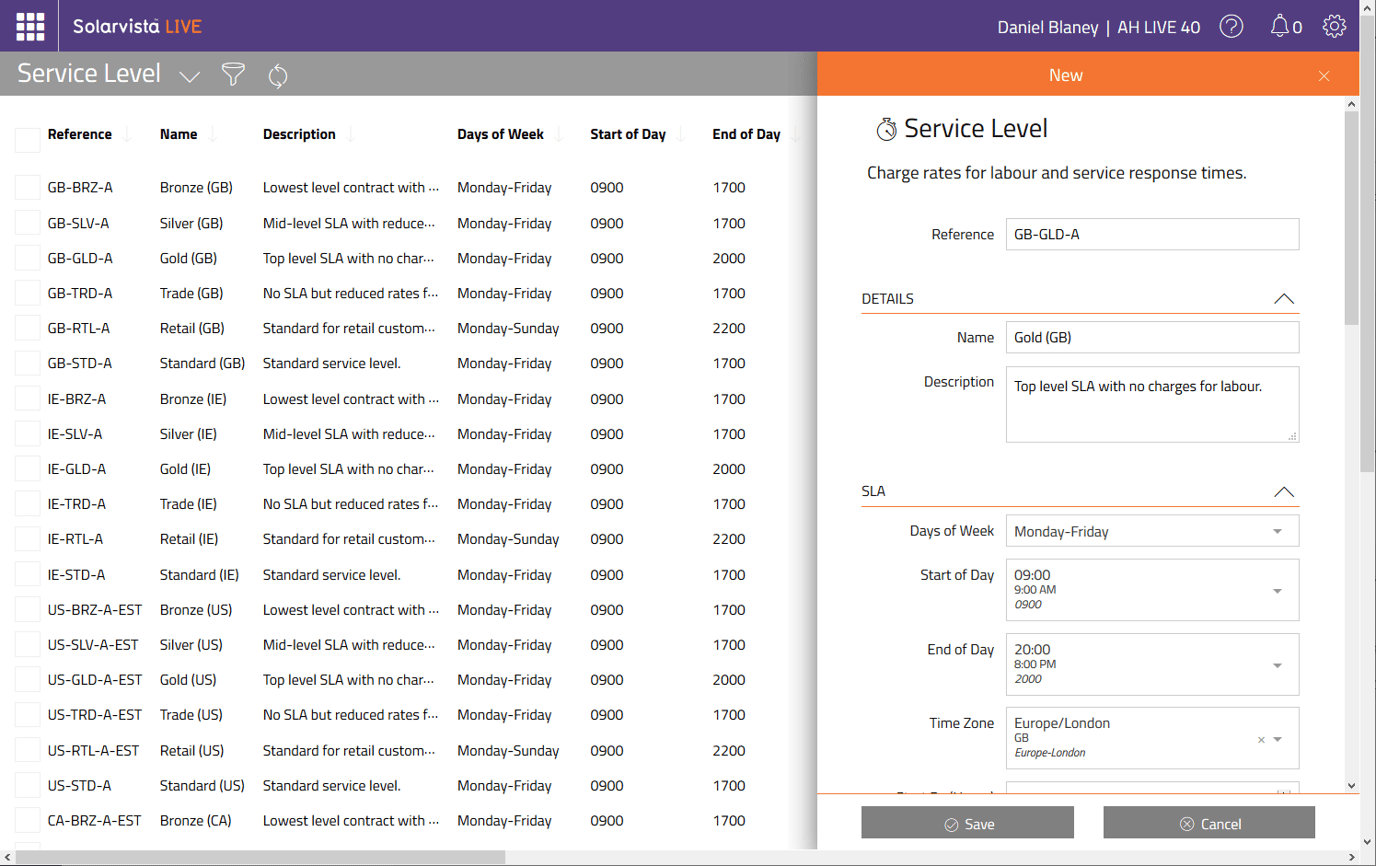Click the Cancel button
The width and height of the screenshot is (1376, 866).
click(x=1208, y=823)
